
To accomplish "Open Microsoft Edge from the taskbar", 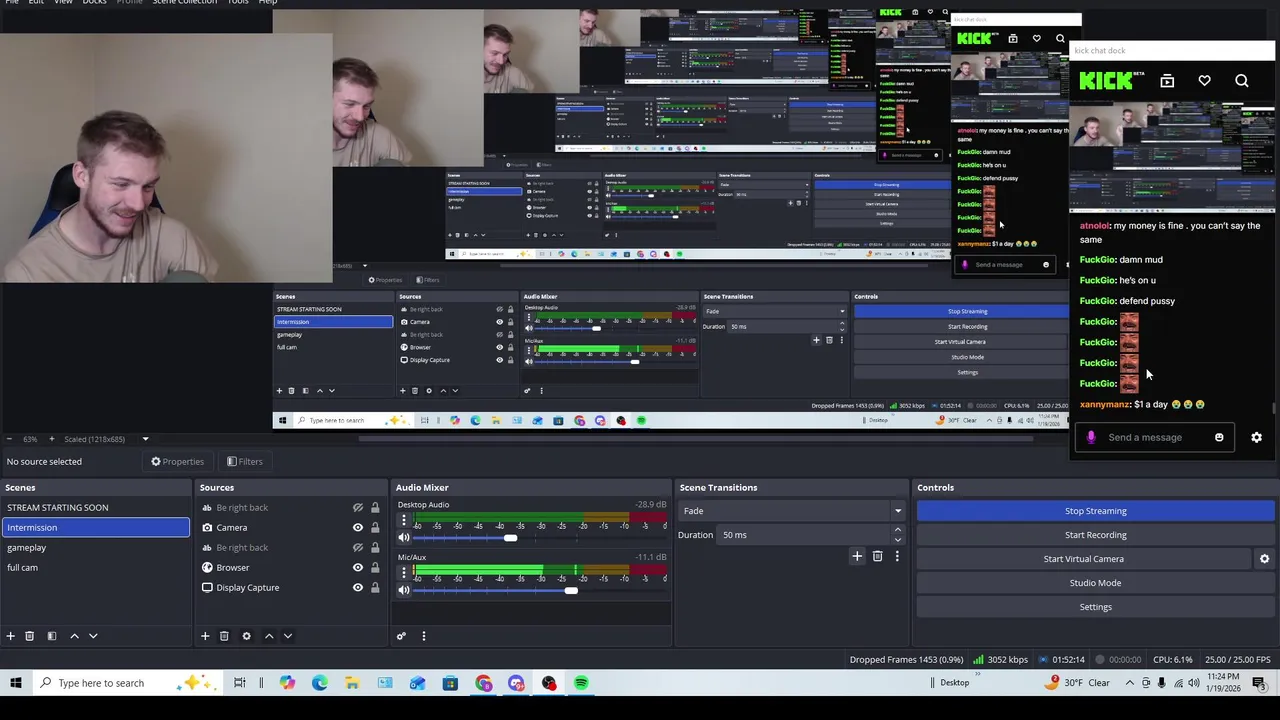I will (x=319, y=683).
